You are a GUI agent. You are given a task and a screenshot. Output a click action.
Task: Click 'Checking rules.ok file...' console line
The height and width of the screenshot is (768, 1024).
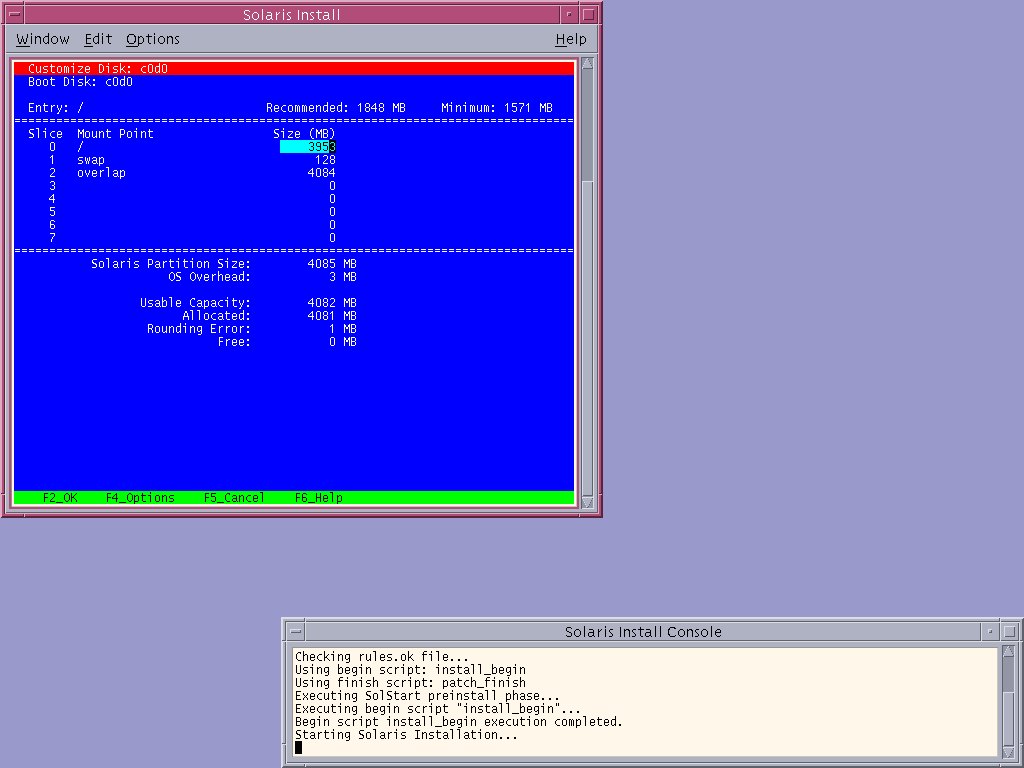pyautogui.click(x=381, y=656)
